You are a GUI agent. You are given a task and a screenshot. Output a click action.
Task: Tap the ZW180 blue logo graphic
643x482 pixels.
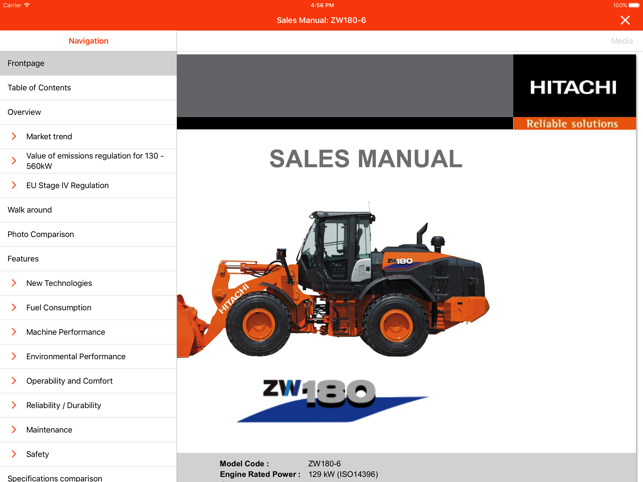333,400
